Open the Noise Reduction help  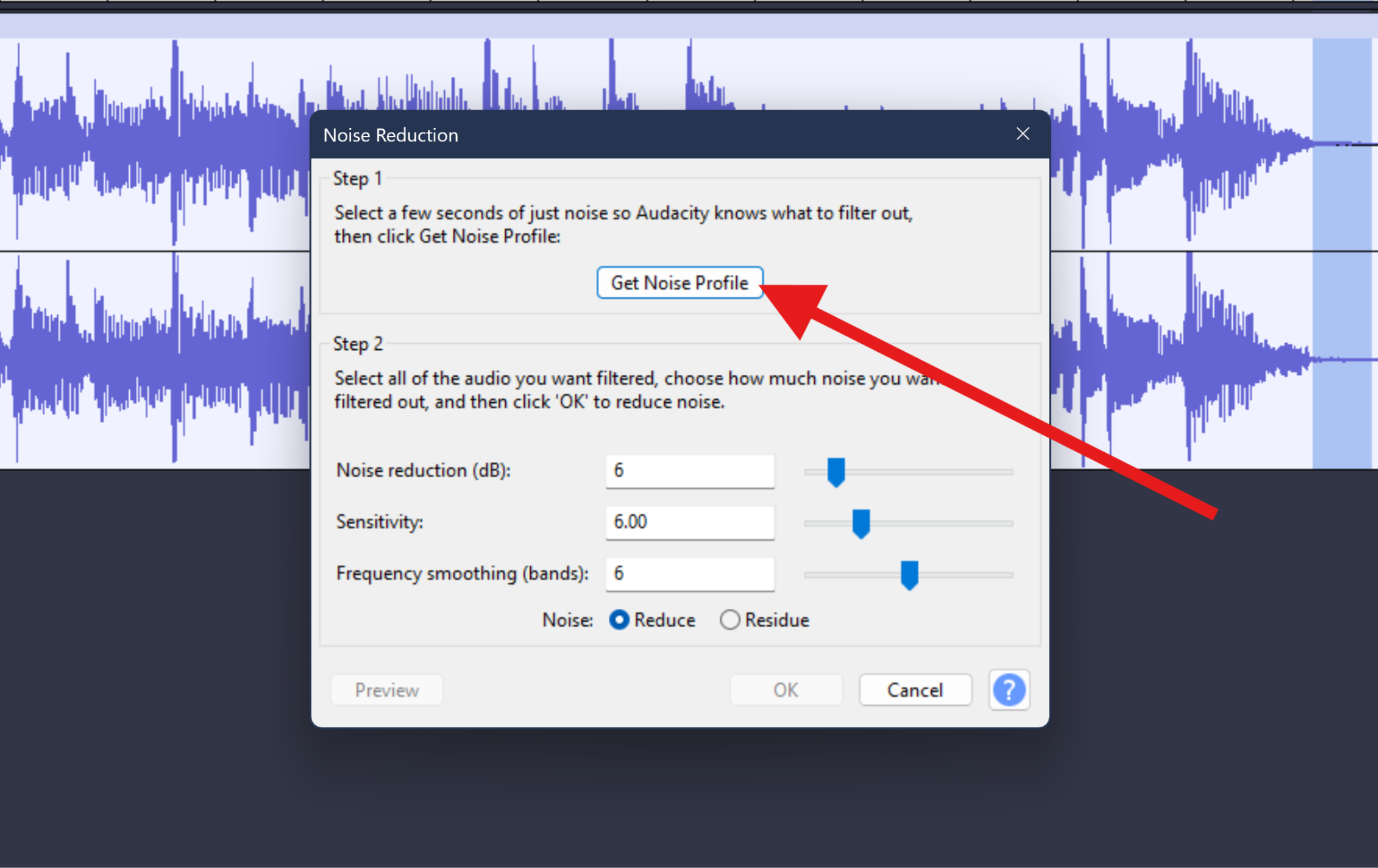click(x=1009, y=690)
